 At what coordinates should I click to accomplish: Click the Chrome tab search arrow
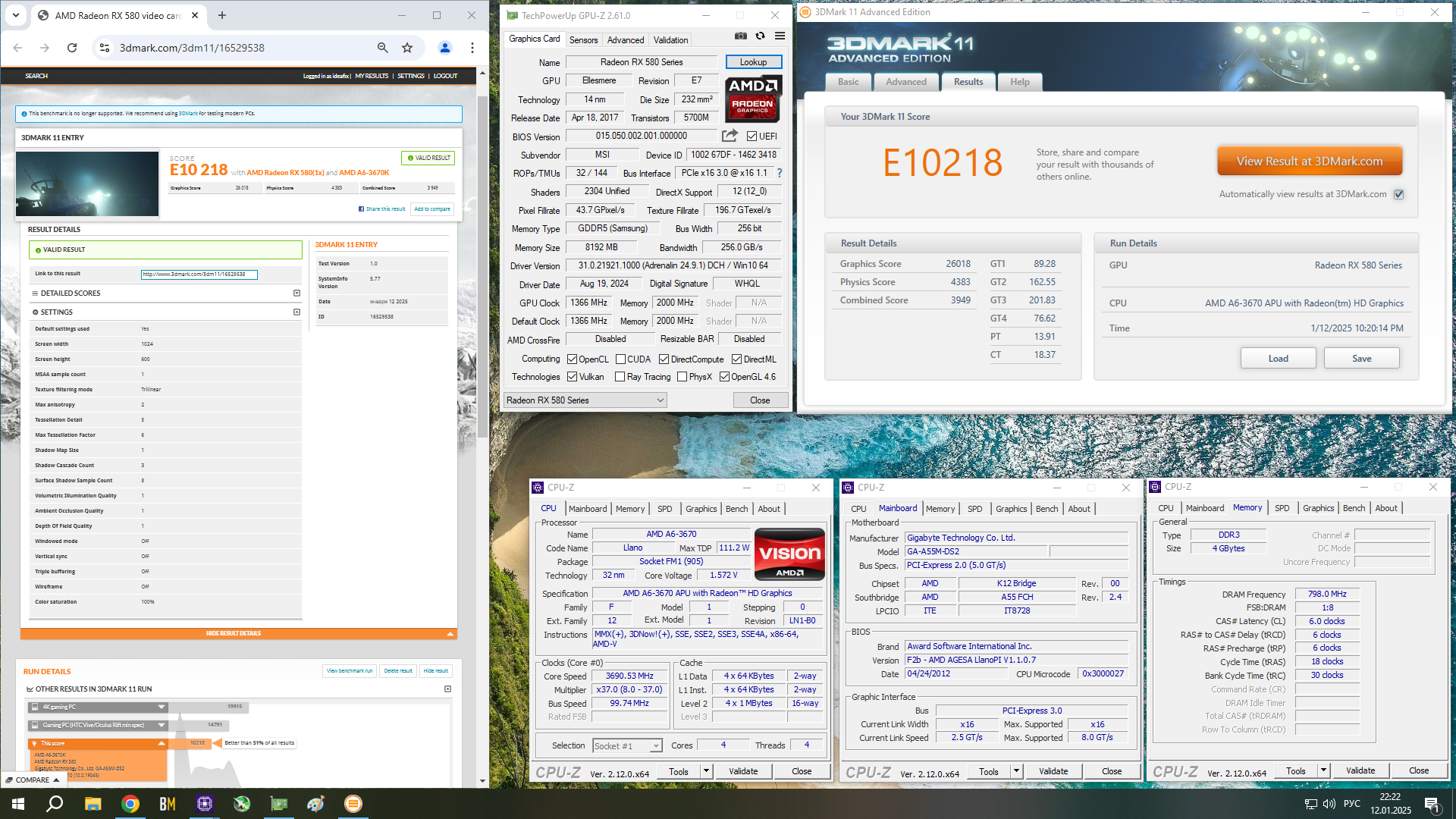pos(16,15)
